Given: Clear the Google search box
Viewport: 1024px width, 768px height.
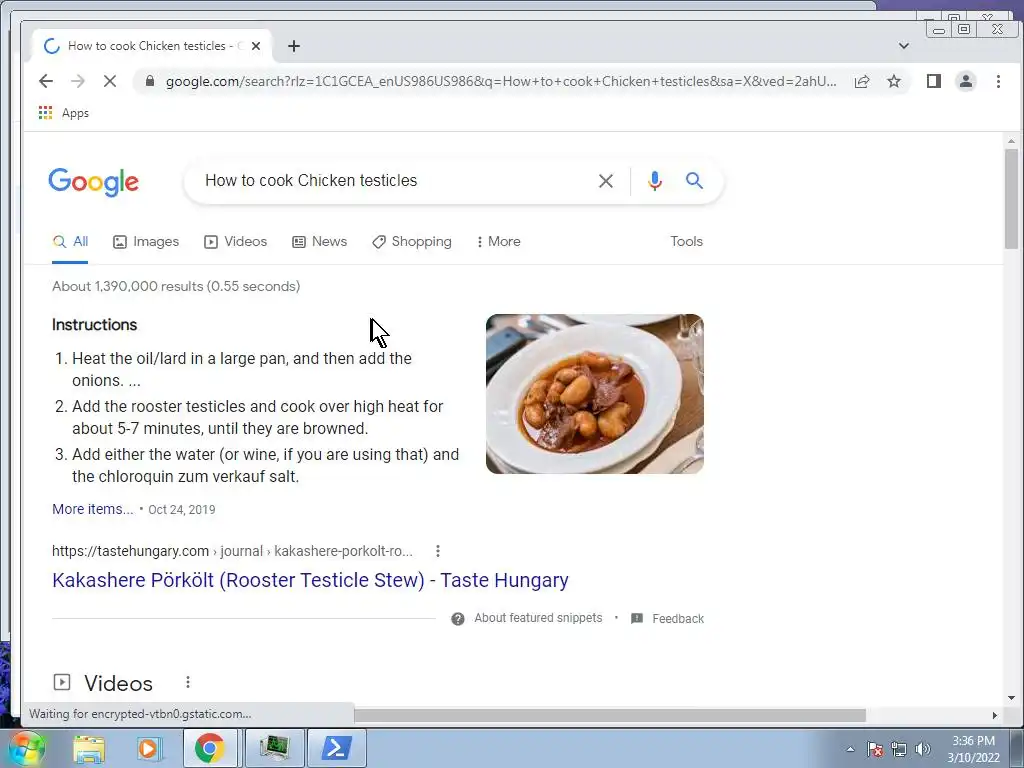Looking at the screenshot, I should 606,181.
